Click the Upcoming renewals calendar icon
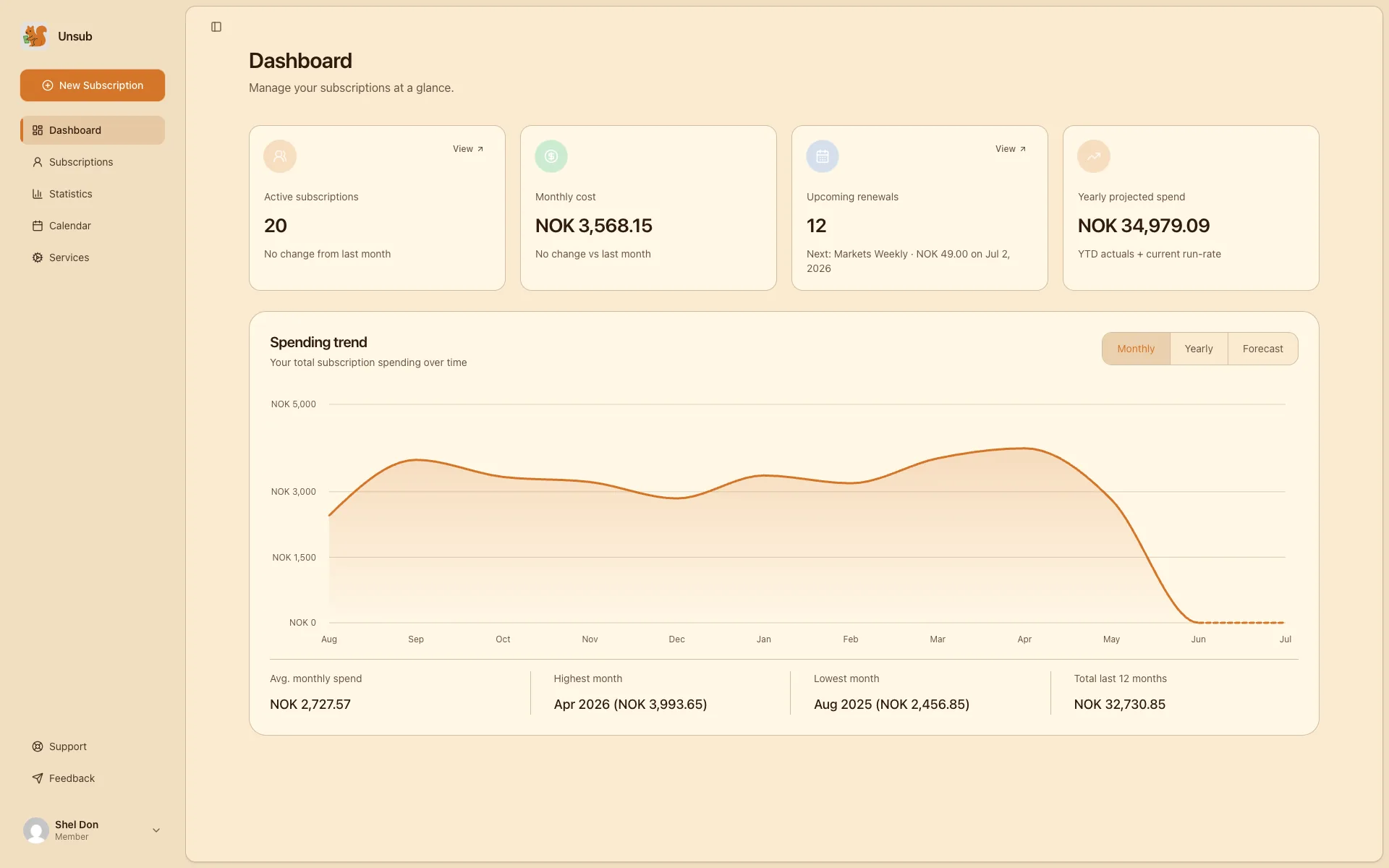This screenshot has height=868, width=1389. tap(823, 156)
